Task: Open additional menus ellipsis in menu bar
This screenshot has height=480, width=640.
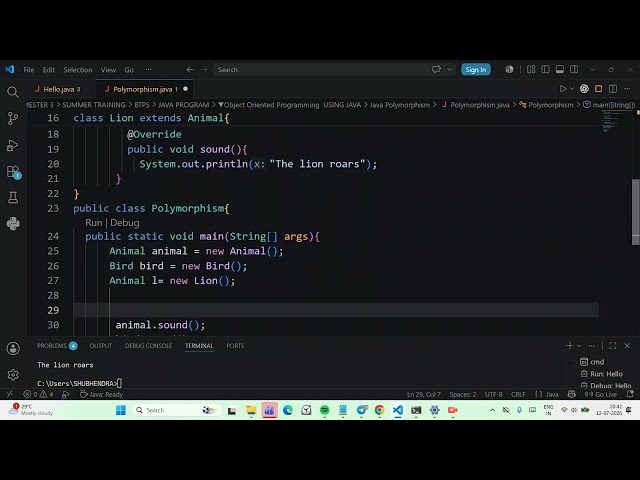Action: (x=148, y=70)
